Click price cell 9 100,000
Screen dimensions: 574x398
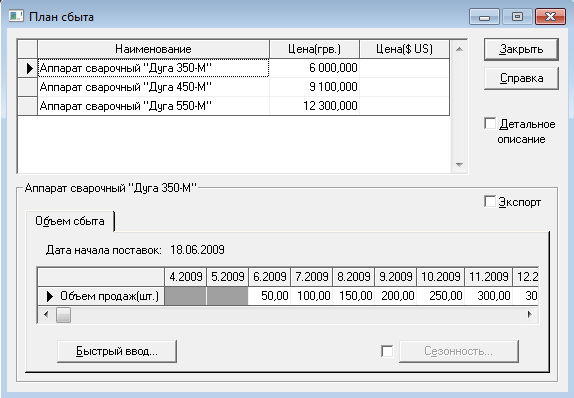(x=314, y=87)
